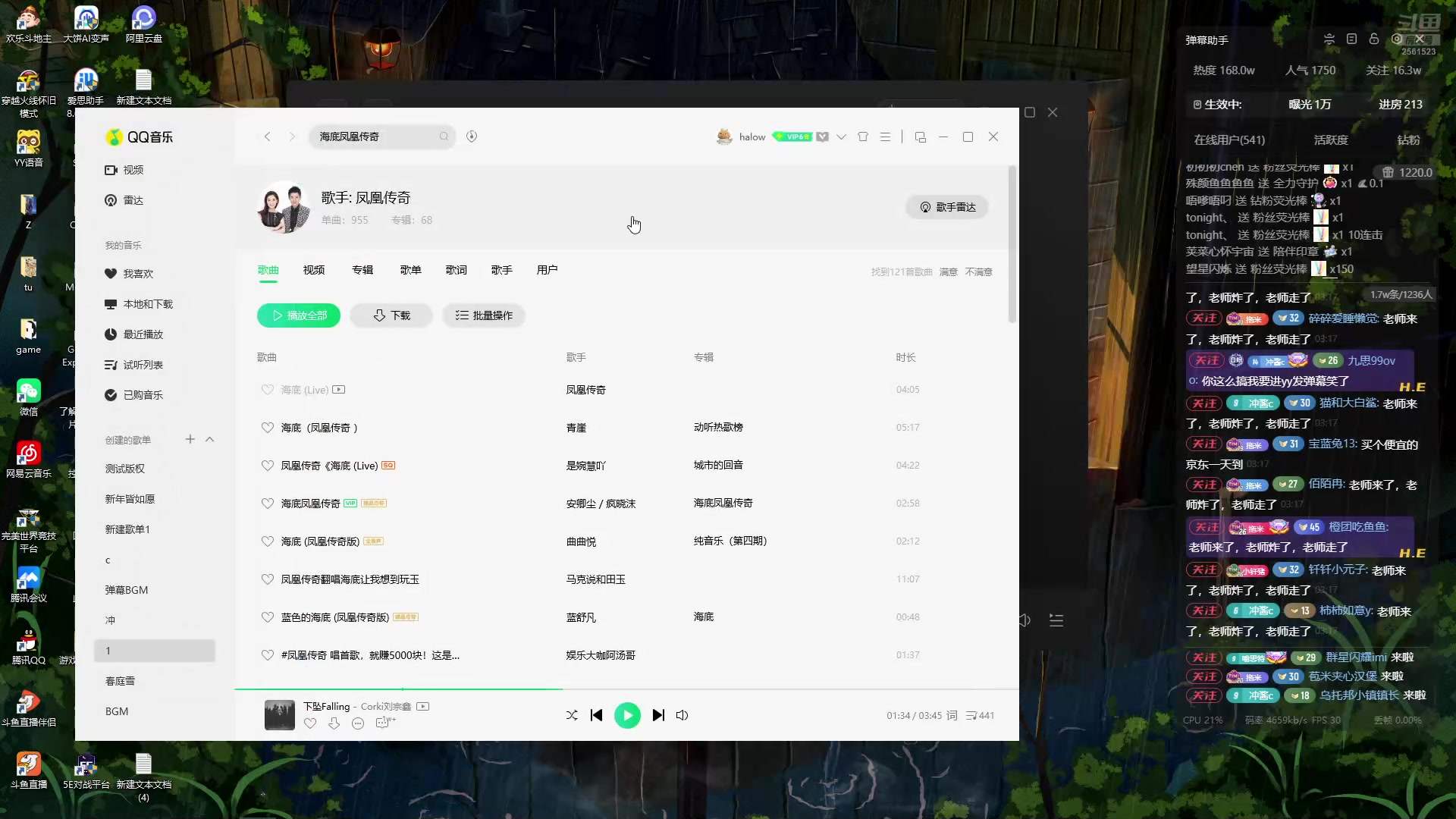Screen dimensions: 1456x819
Task: Open the skin wardrobe icon
Action: click(863, 136)
